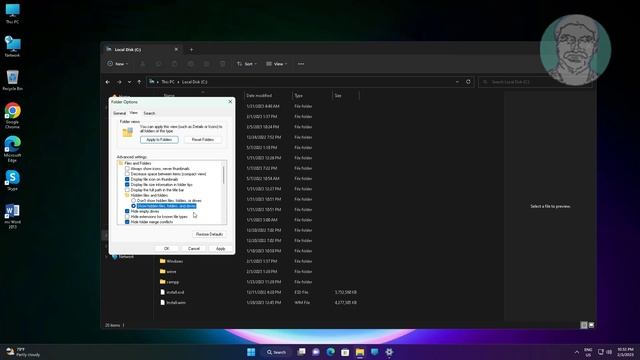Open the Chat app on taskbar
This screenshot has height=360, width=640.
click(316, 352)
